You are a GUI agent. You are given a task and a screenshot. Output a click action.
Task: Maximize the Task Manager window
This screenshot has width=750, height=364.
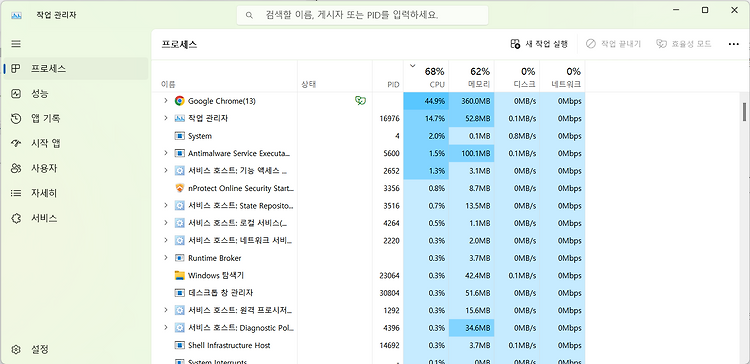(x=705, y=10)
